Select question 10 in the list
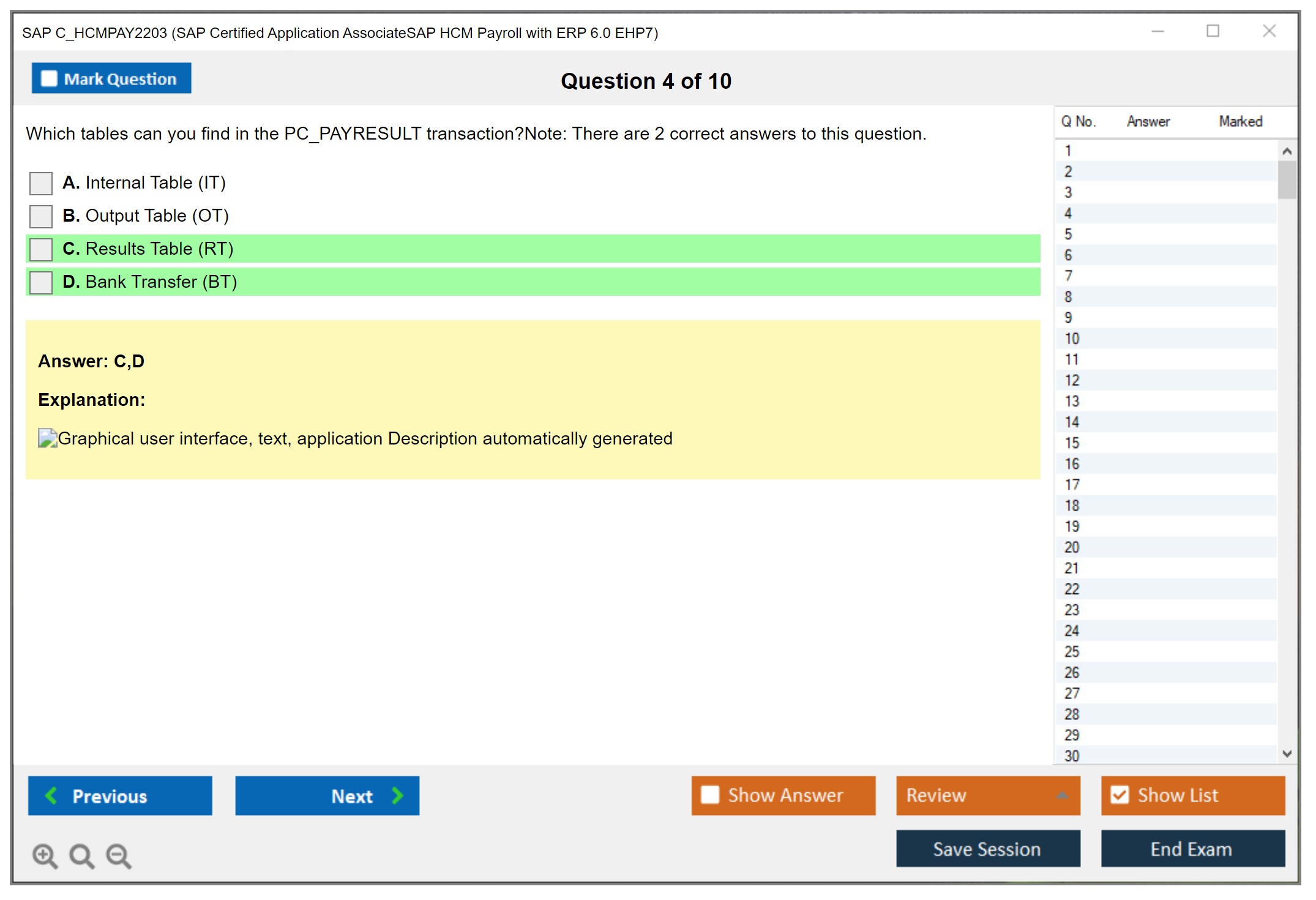The image size is (1316, 900). [x=1072, y=339]
